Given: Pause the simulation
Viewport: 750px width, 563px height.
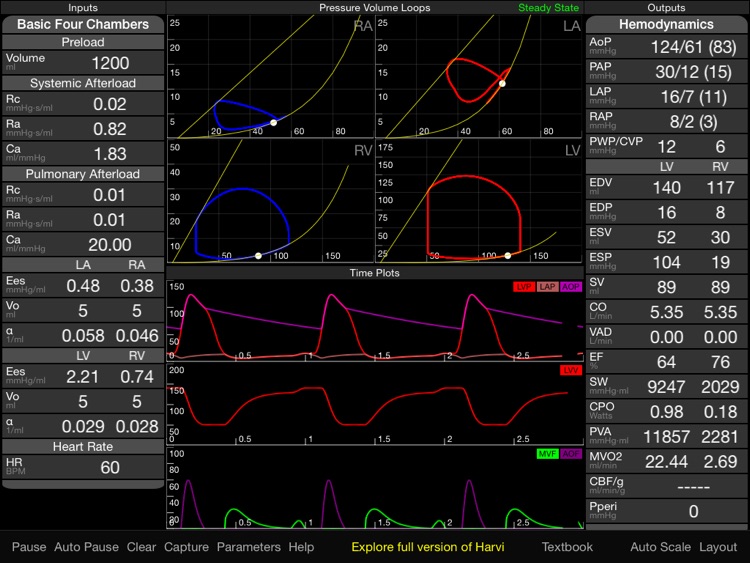Looking at the screenshot, I should click(x=29, y=547).
